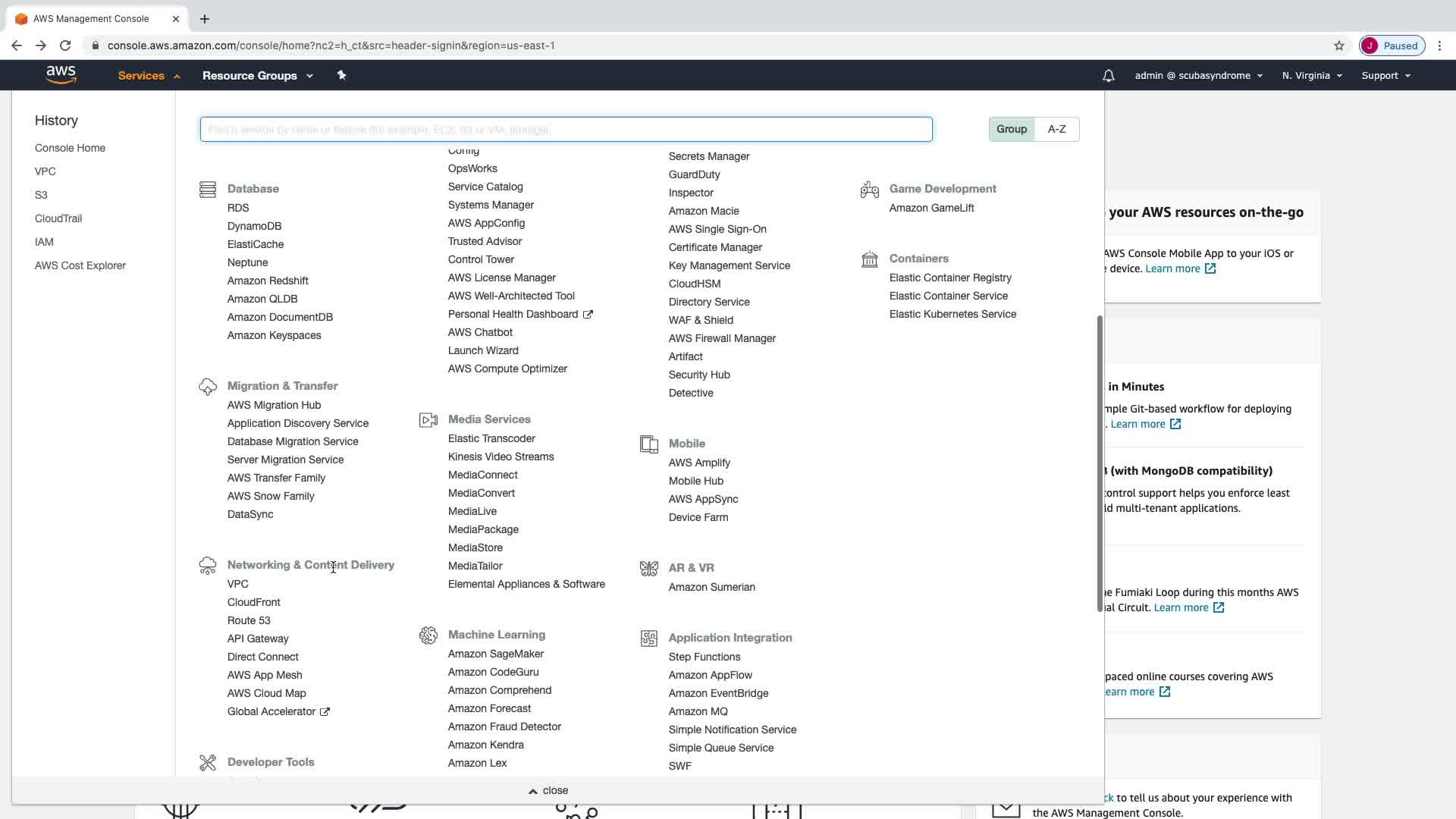
Task: Click the Game Development controller icon
Action: click(x=869, y=190)
